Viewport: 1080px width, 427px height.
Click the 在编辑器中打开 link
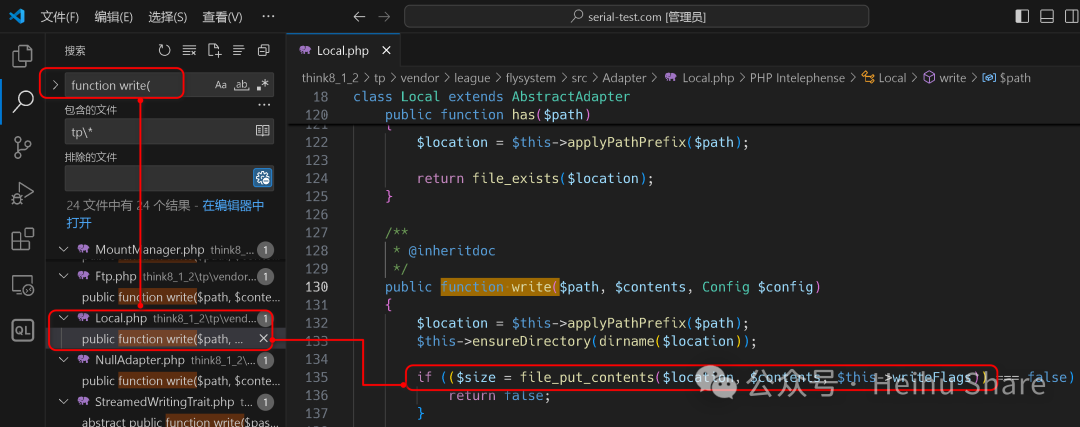coord(165,214)
